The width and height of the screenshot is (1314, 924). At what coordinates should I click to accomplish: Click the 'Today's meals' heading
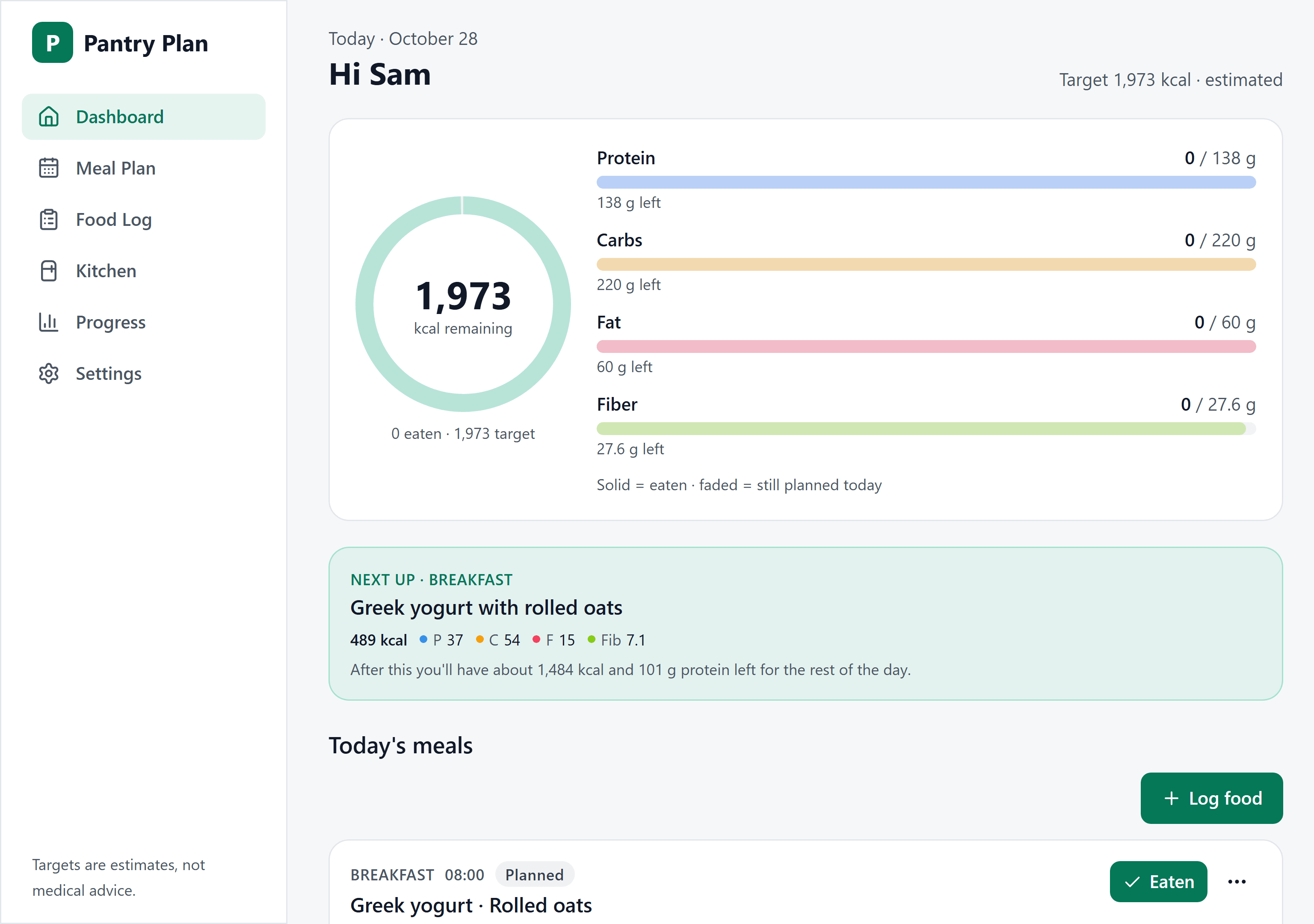pos(401,745)
